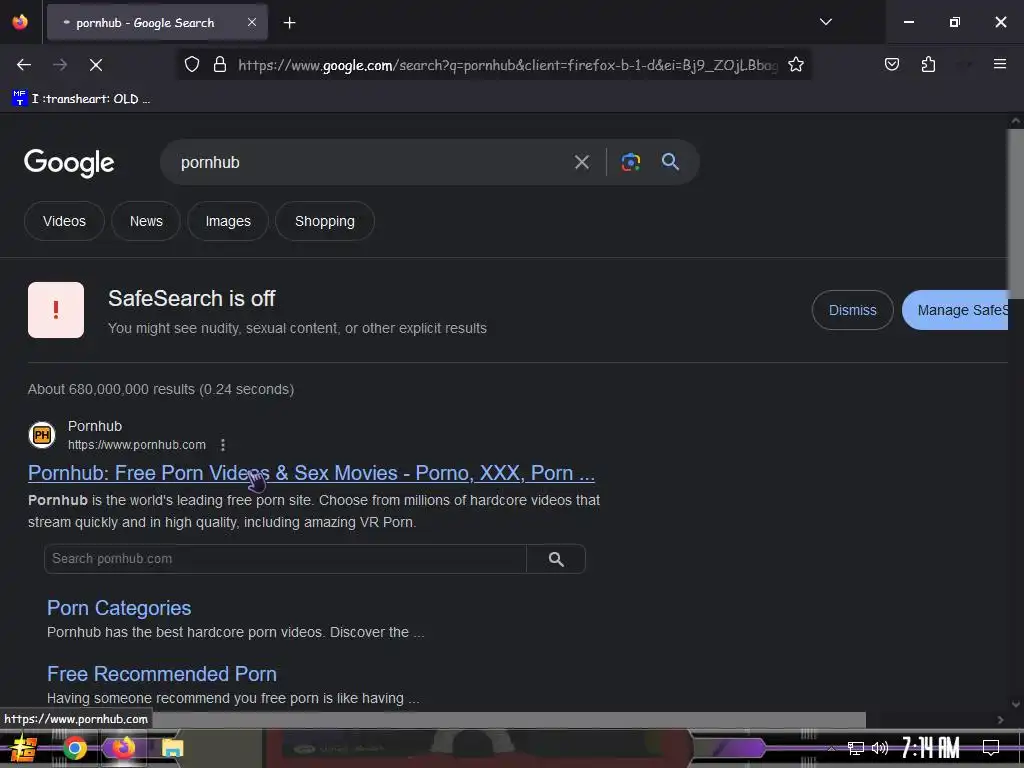Viewport: 1024px width, 768px height.
Task: Launch Chrome from the taskbar
Action: point(74,748)
